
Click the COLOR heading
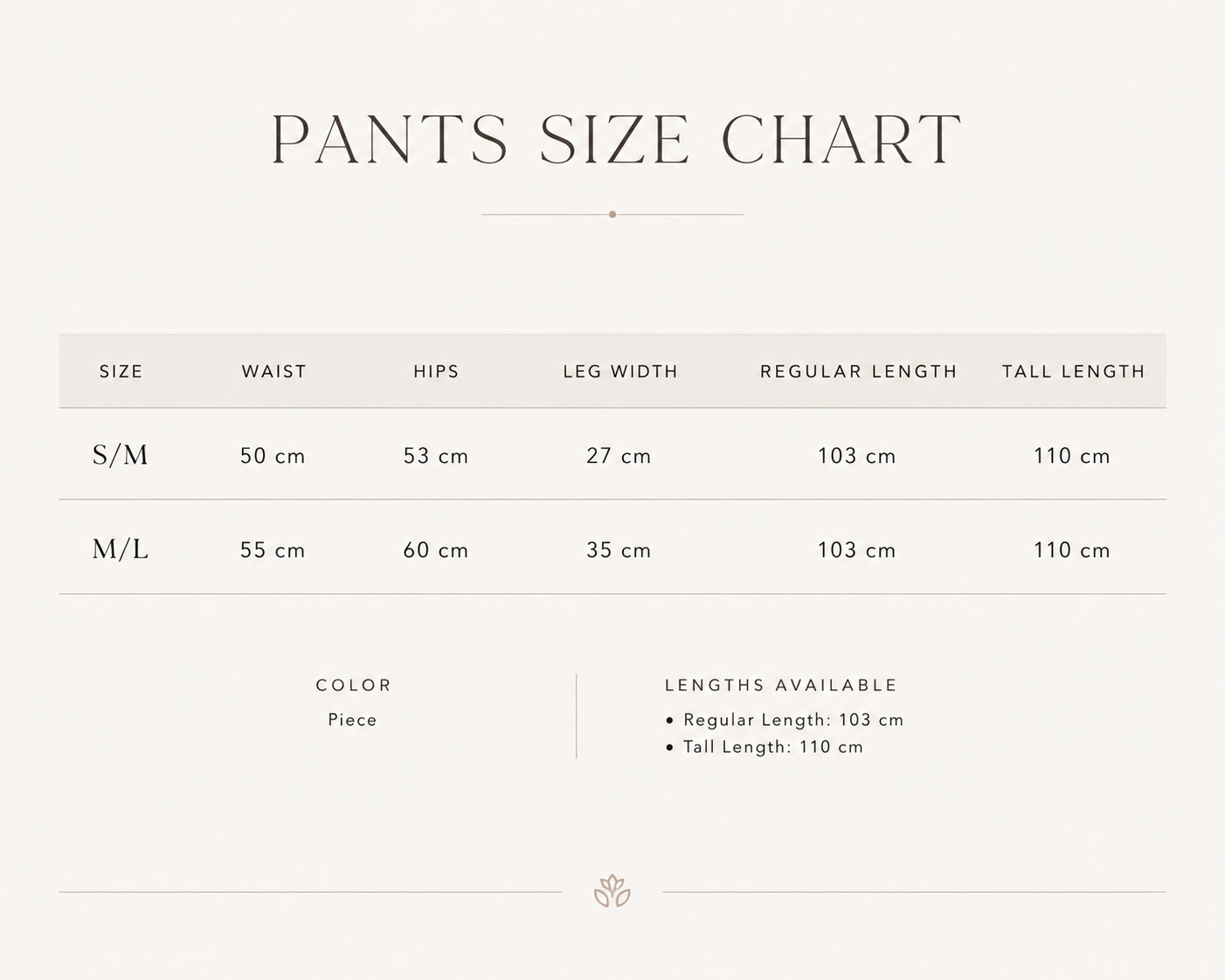coord(354,686)
